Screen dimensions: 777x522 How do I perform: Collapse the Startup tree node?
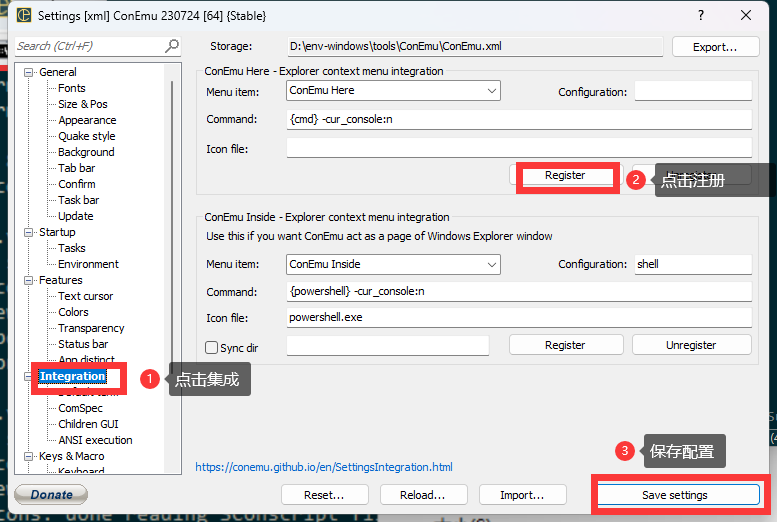pyautogui.click(x=29, y=232)
